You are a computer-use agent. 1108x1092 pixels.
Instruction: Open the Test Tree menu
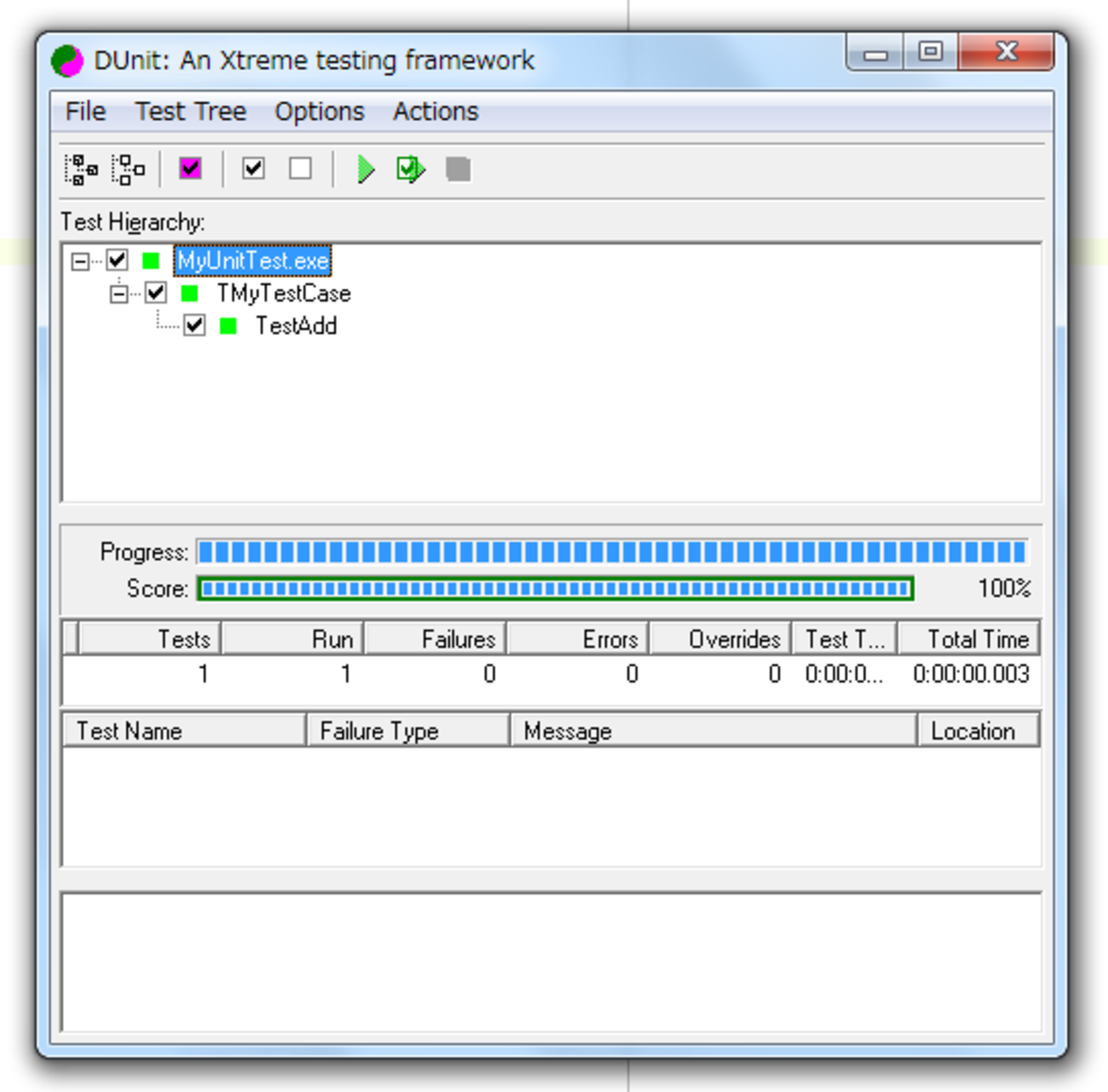tap(190, 112)
